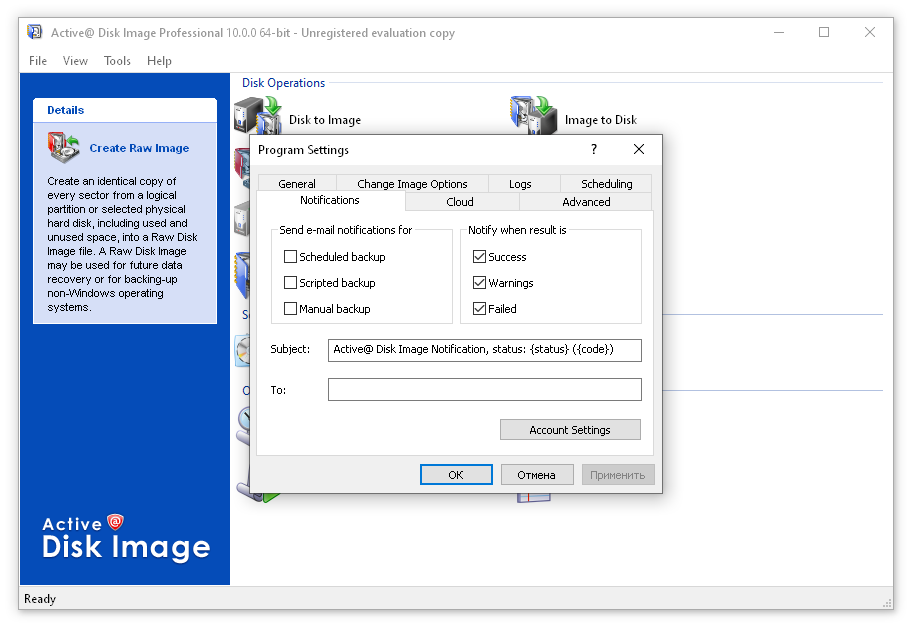Click the Subject text field

tap(485, 350)
